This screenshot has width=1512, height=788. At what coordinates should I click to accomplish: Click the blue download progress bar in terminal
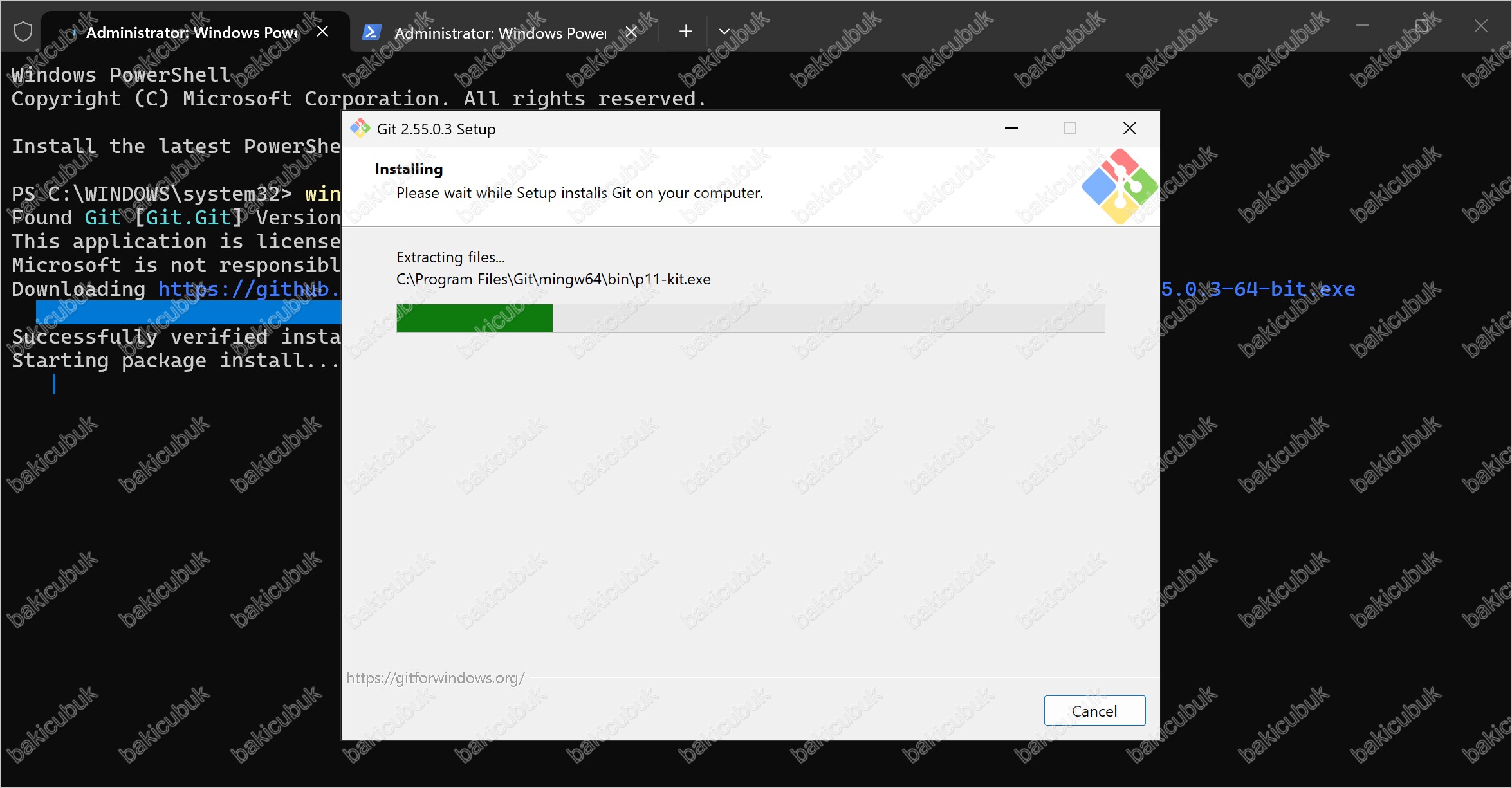coord(189,313)
